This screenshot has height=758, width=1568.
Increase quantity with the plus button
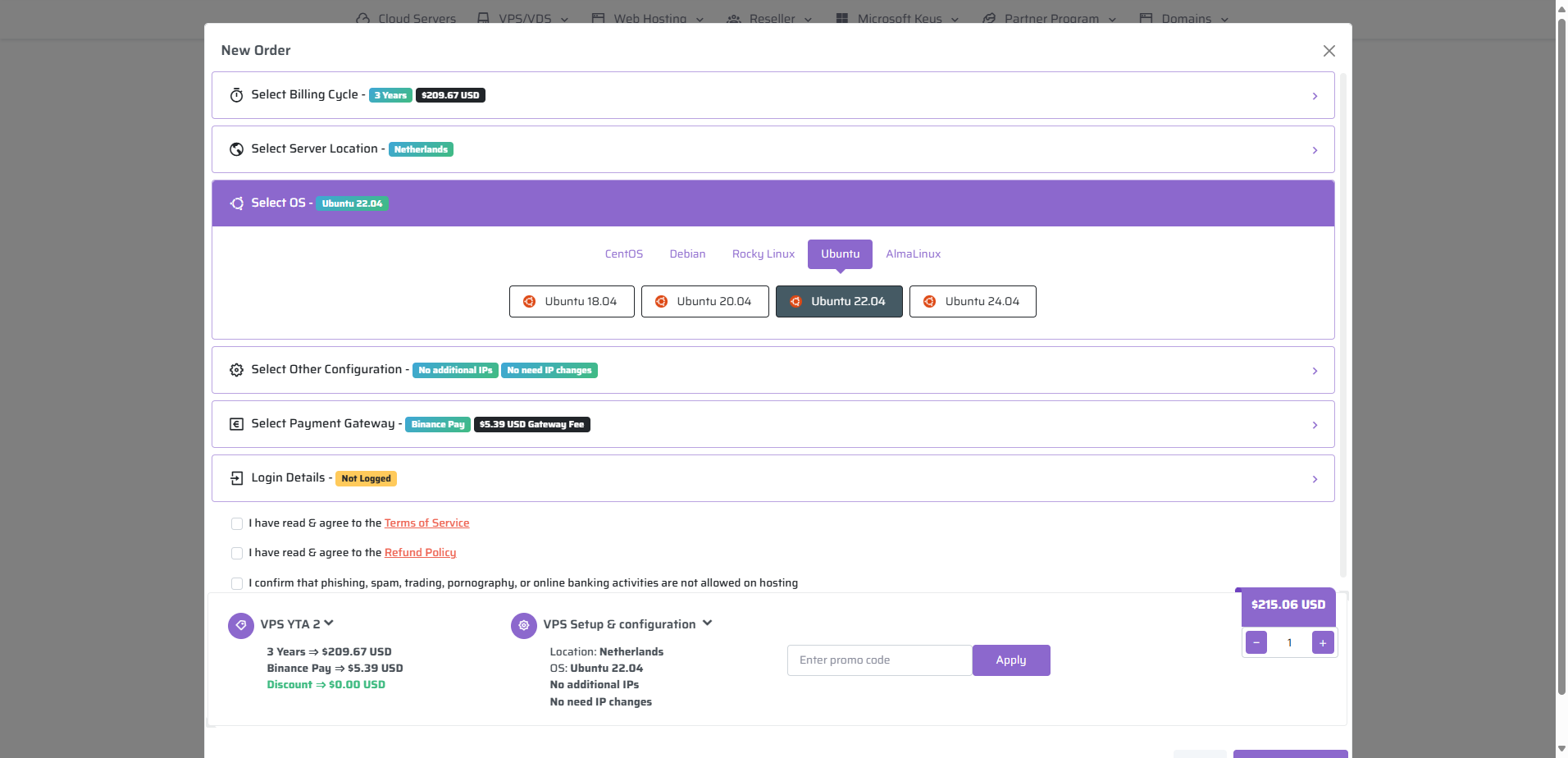coord(1323,642)
